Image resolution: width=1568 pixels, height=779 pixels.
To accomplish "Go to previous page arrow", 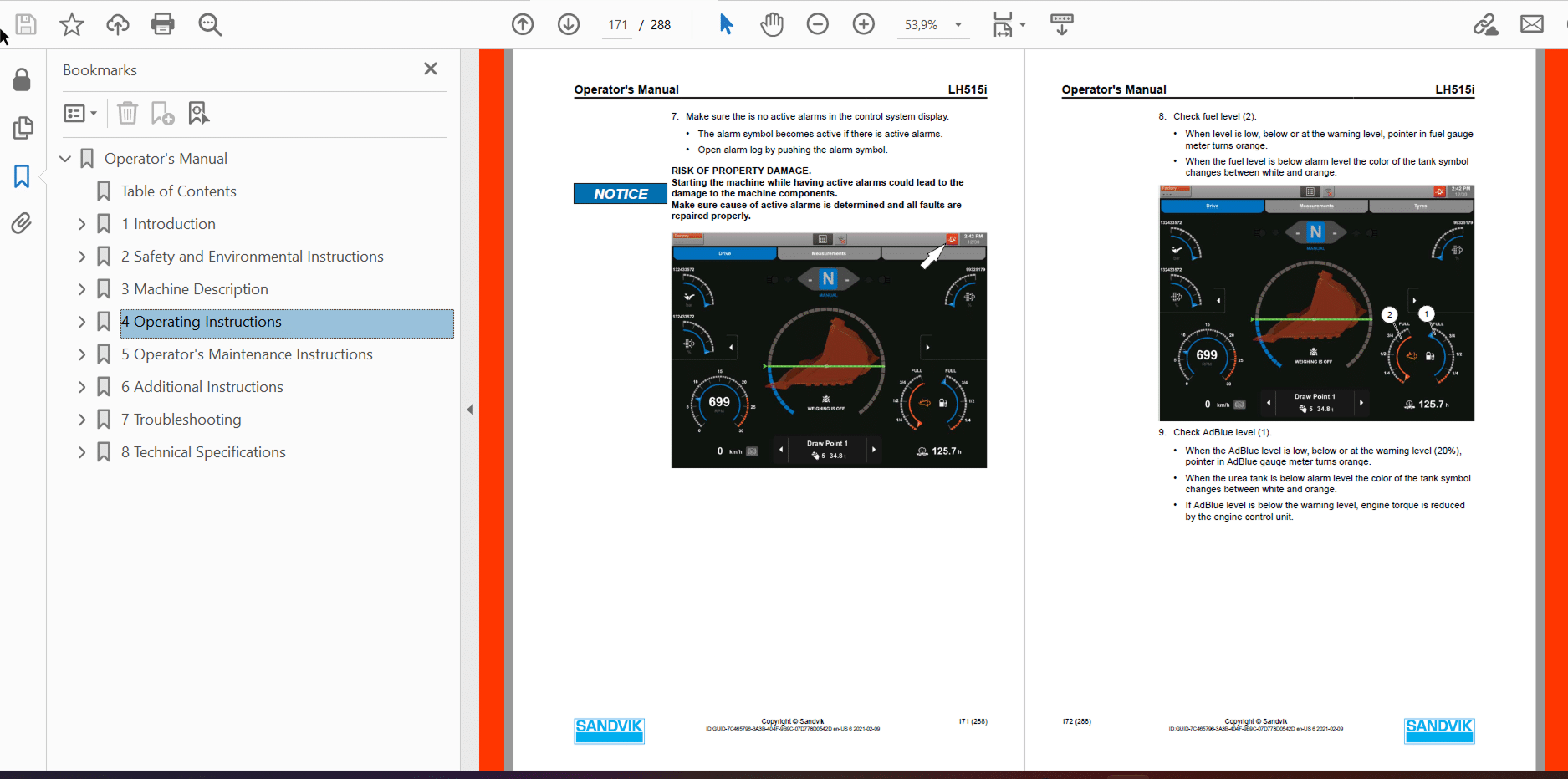I will pos(523,24).
